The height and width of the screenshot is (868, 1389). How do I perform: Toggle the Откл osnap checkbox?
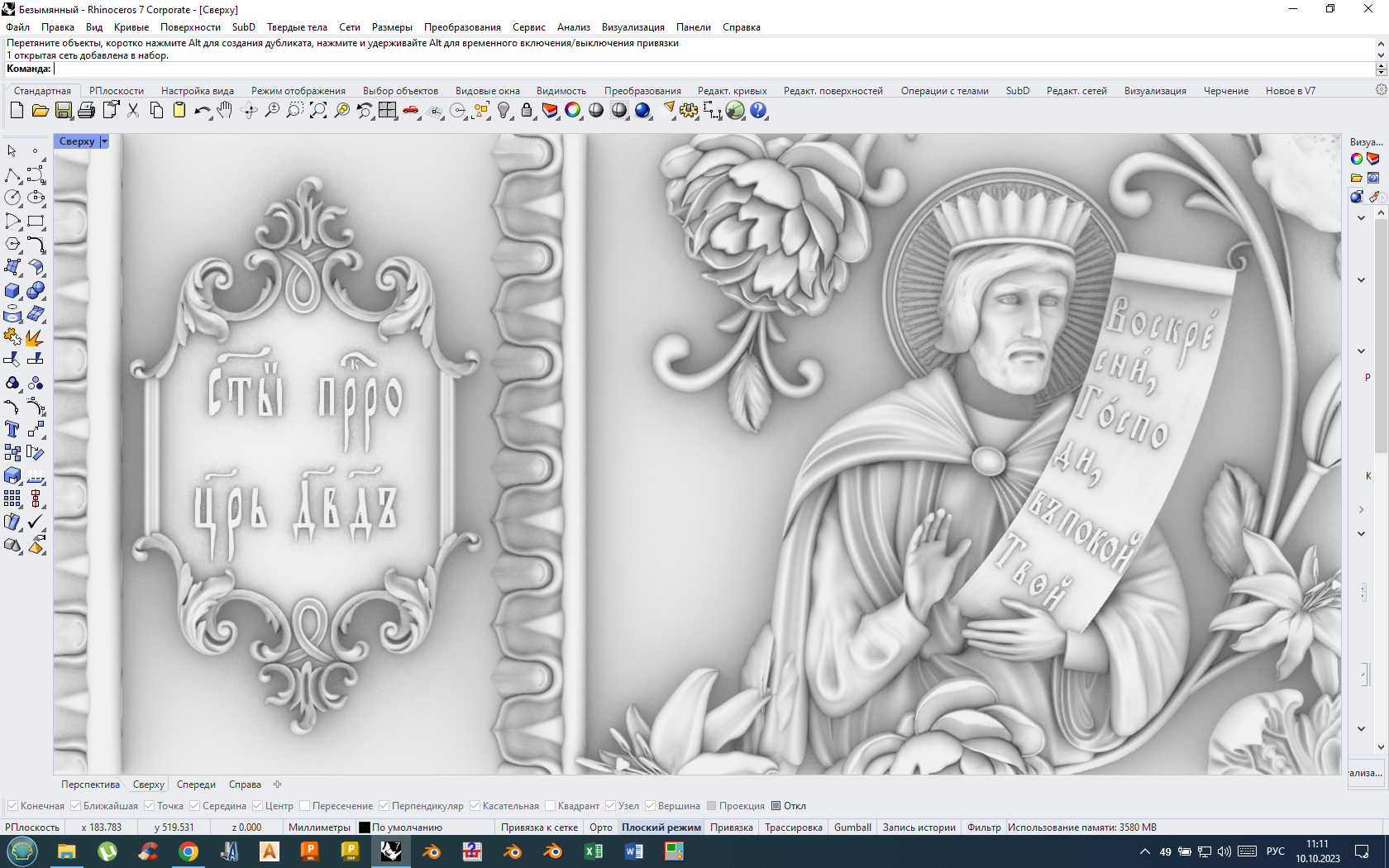click(x=776, y=806)
